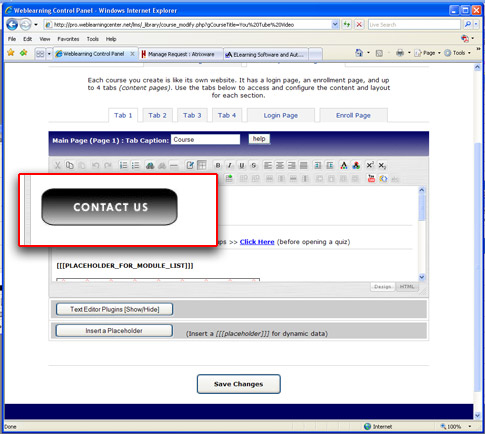
Task: Switch editor to HTML view
Action: tap(407, 287)
